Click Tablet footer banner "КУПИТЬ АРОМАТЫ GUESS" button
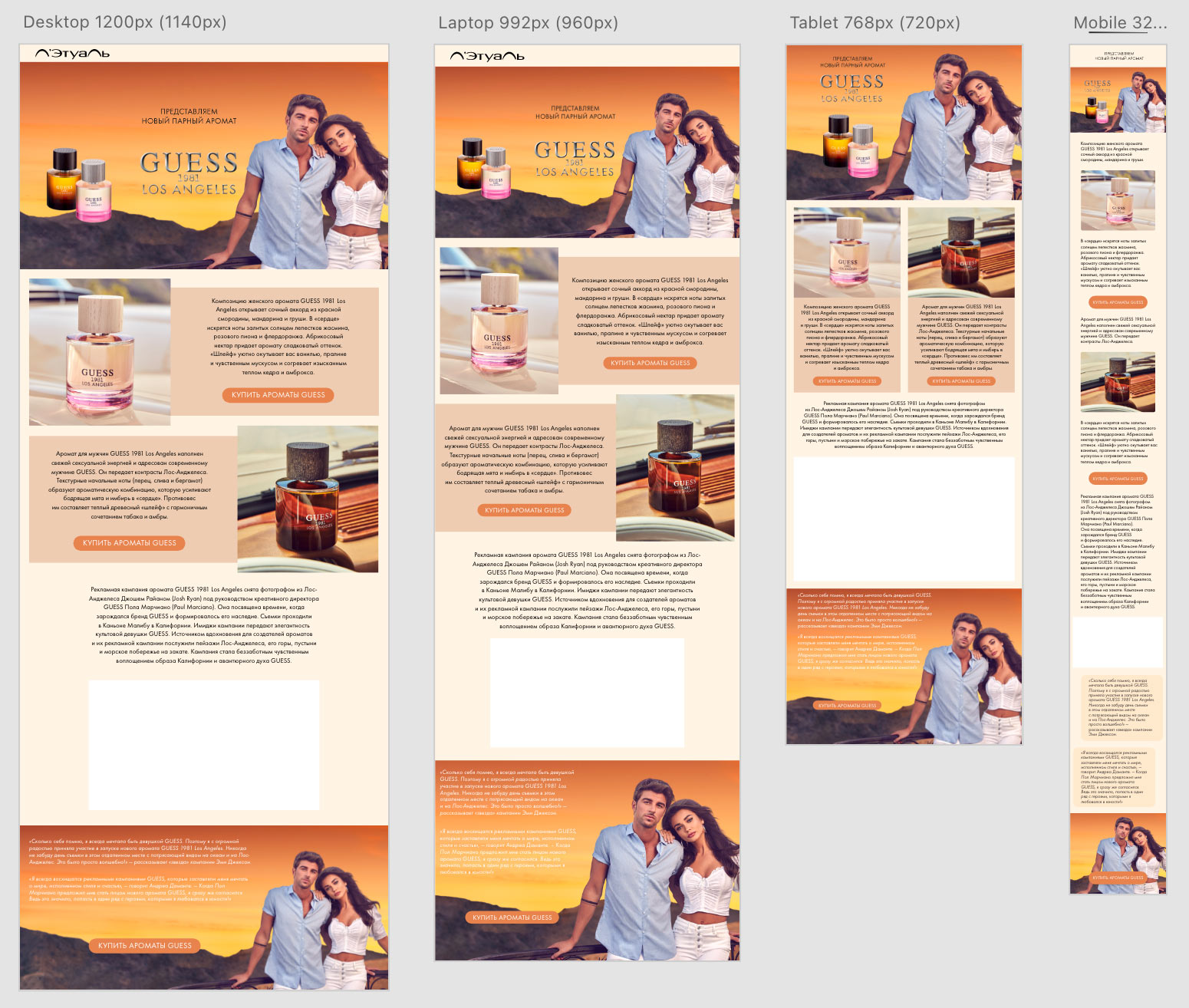Viewport: 1189px width, 1008px height. (x=847, y=705)
